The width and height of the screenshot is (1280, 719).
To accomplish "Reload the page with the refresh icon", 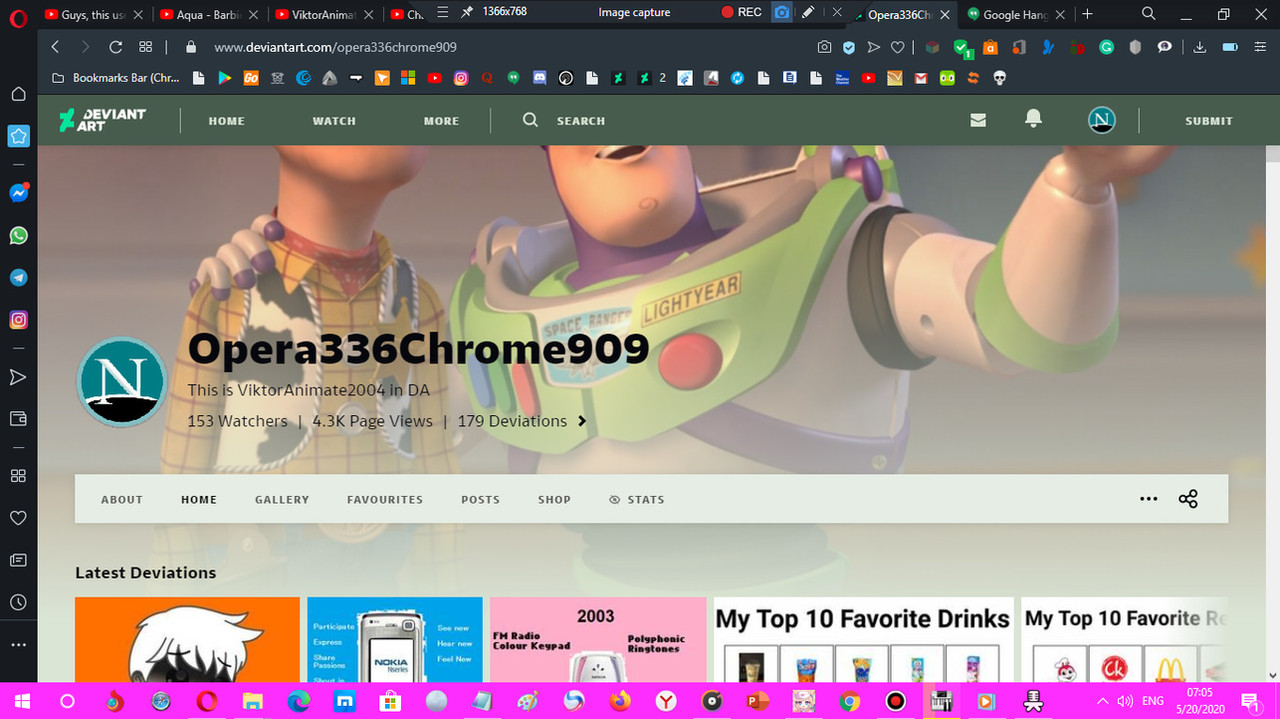I will click(x=115, y=47).
